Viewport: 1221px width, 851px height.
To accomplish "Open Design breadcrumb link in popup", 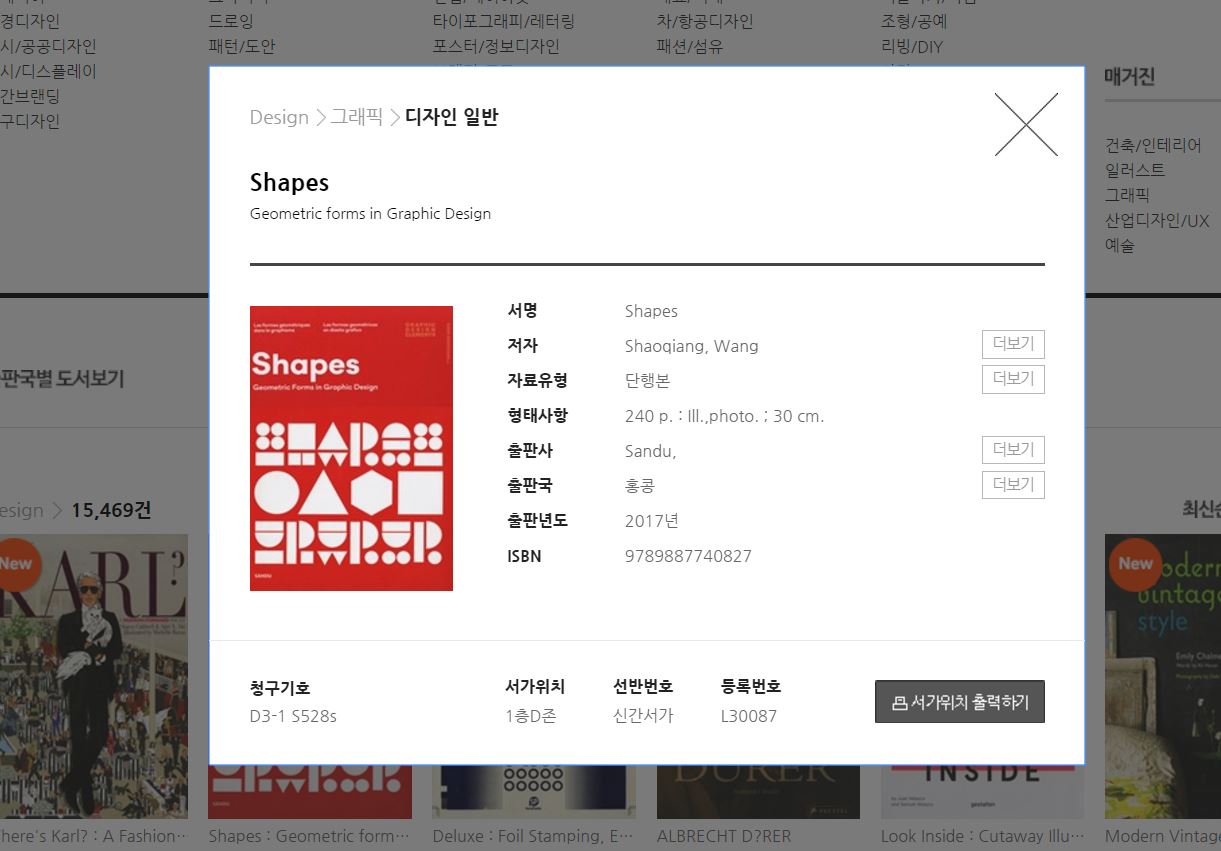I will tap(279, 117).
